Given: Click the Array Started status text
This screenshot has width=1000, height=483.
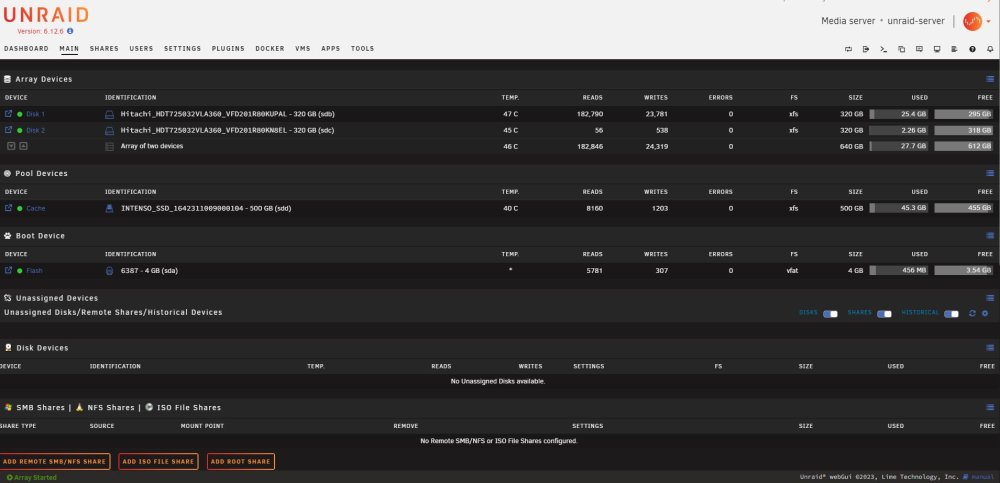Looking at the screenshot, I should pos(35,477).
